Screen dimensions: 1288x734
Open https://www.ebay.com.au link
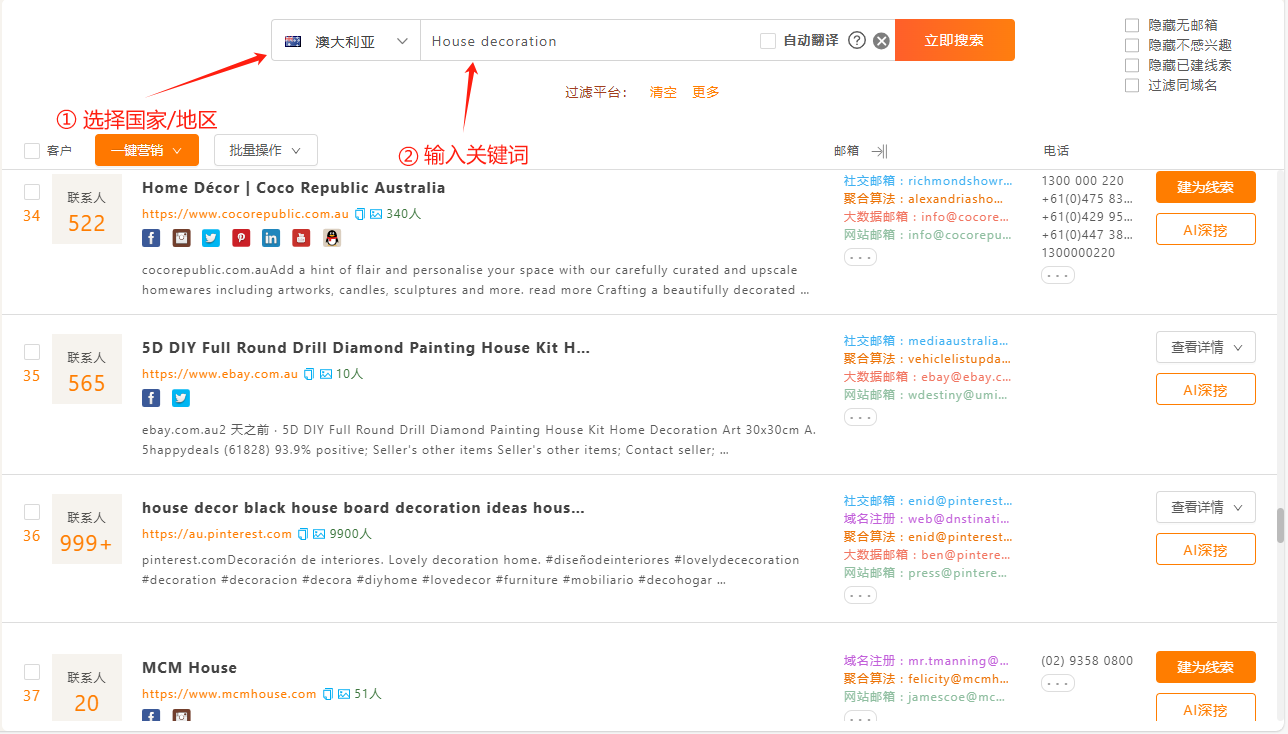click(x=220, y=374)
